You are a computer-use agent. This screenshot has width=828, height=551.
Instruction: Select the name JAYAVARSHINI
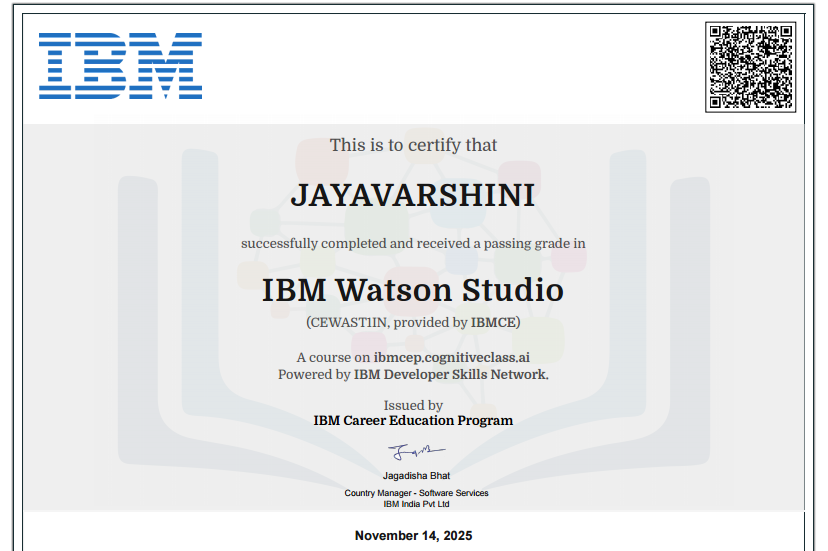point(413,195)
